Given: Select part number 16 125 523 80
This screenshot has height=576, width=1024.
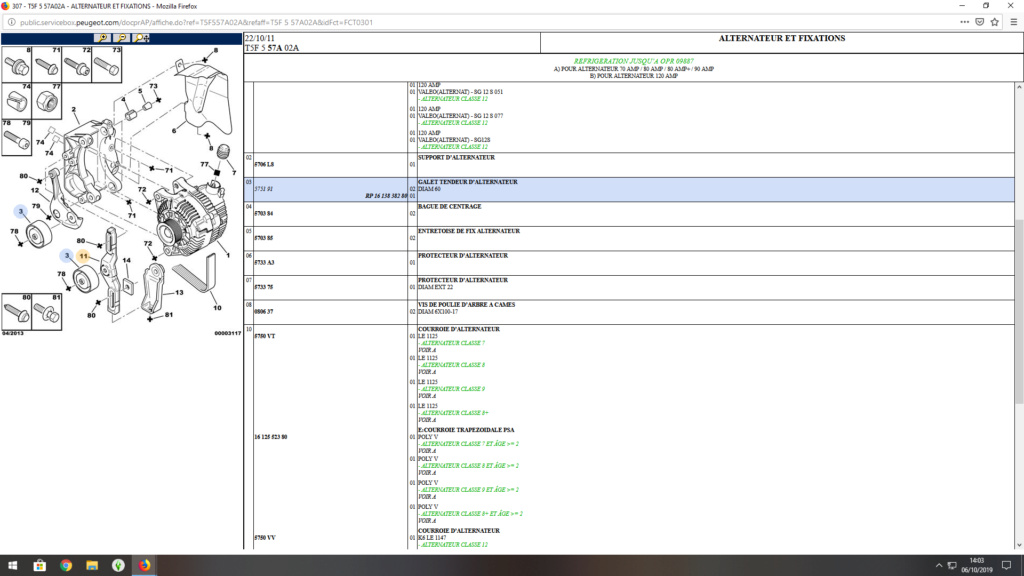Looking at the screenshot, I should 270,437.
